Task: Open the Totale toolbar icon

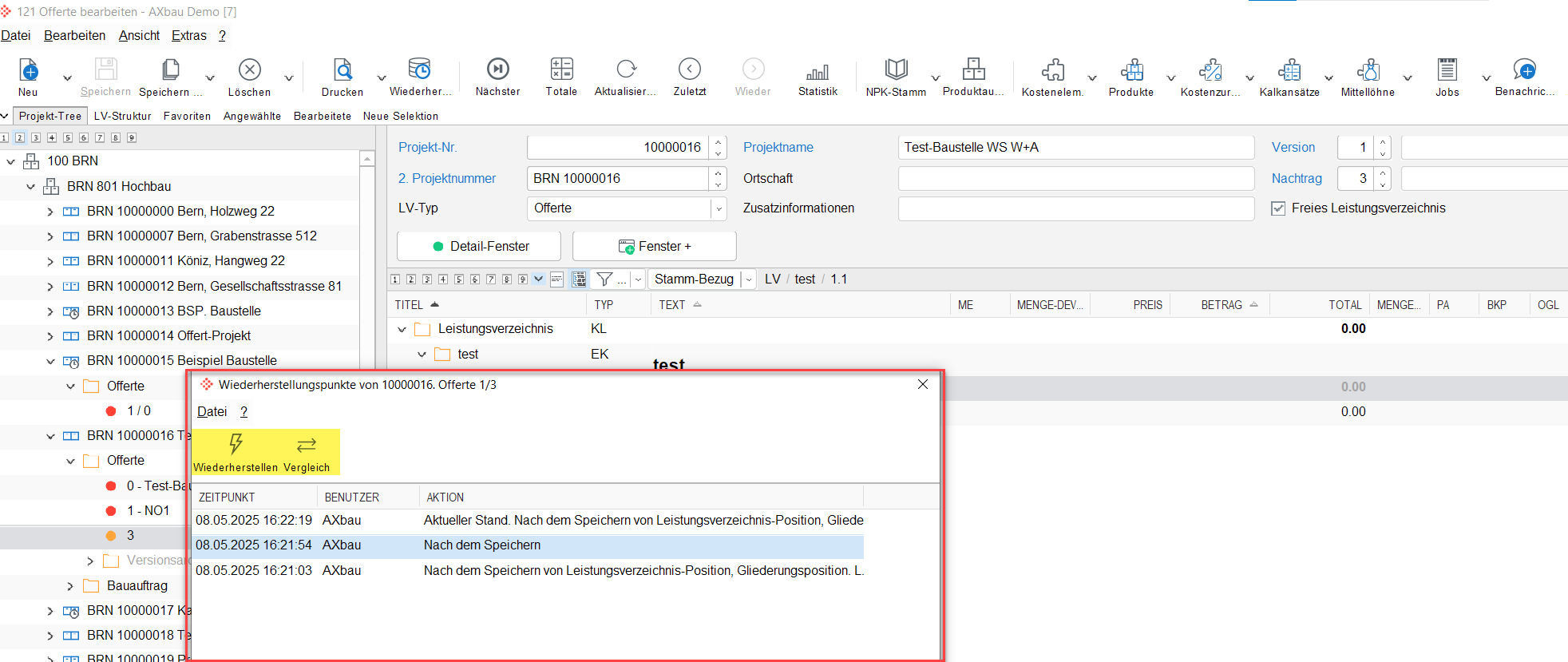Action: pos(562,69)
